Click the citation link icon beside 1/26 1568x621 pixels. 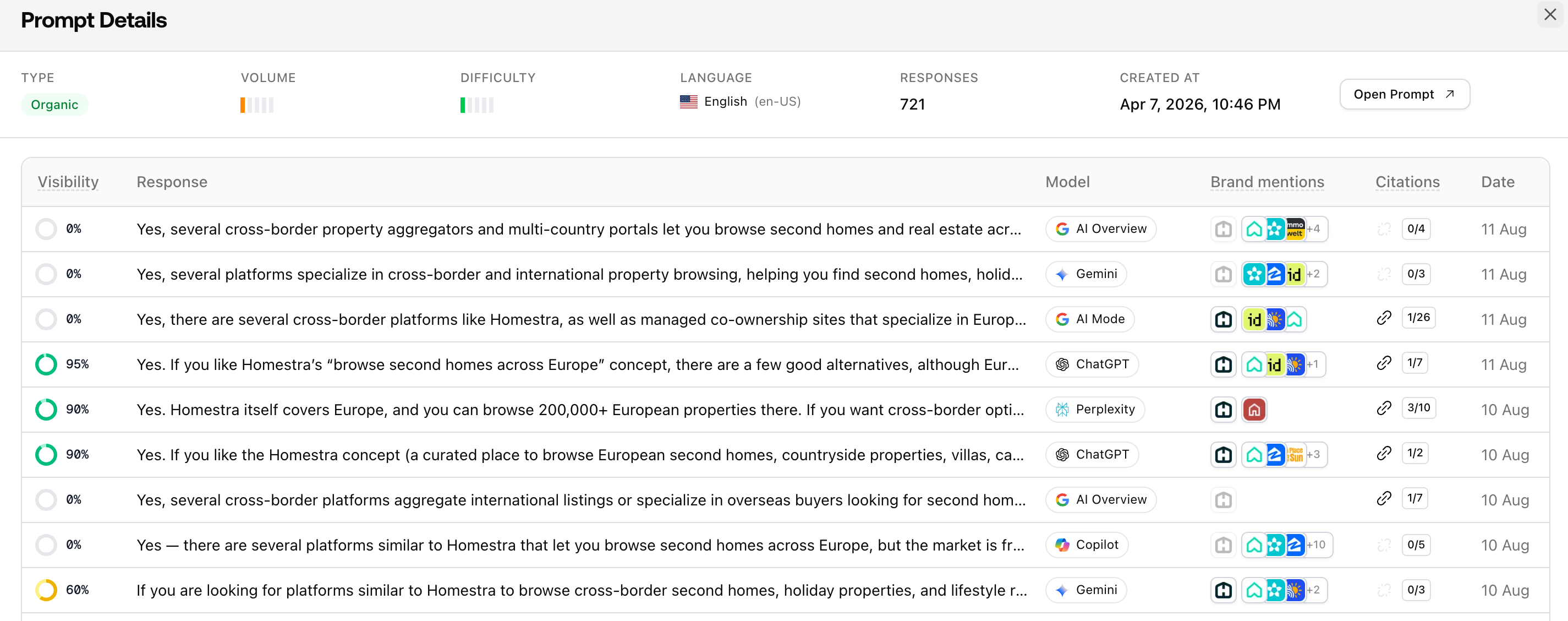coord(1384,318)
